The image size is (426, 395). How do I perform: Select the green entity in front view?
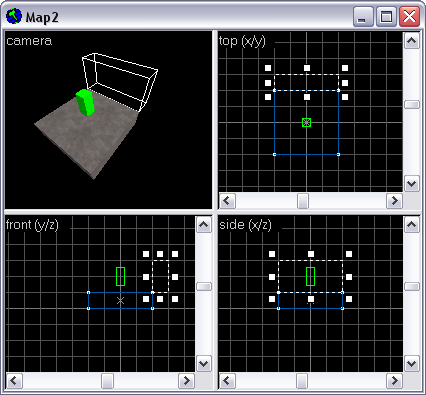click(120, 276)
